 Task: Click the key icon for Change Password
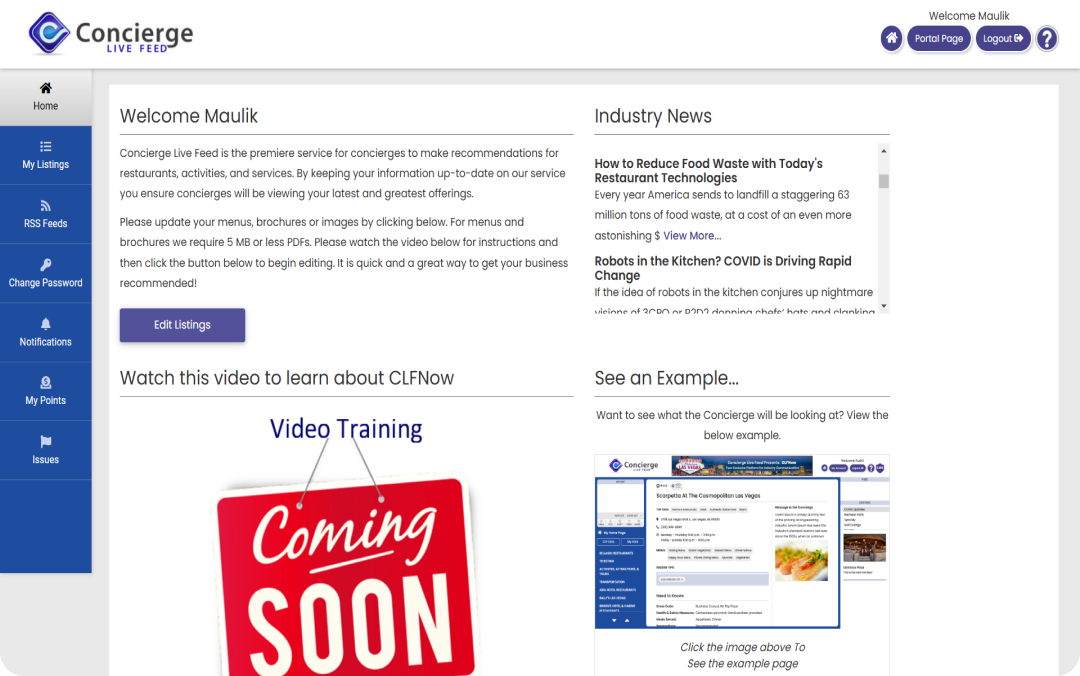pyautogui.click(x=45, y=265)
